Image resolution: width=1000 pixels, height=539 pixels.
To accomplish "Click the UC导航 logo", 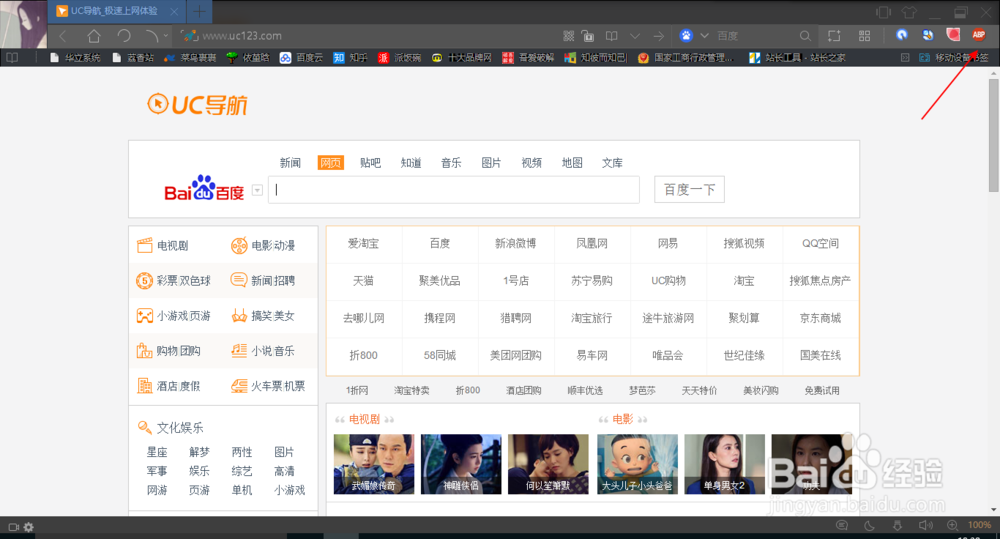I will (197, 104).
